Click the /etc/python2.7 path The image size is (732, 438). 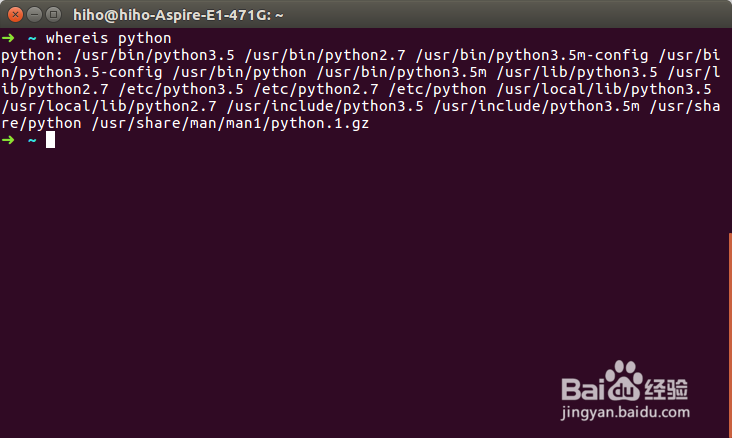point(319,89)
